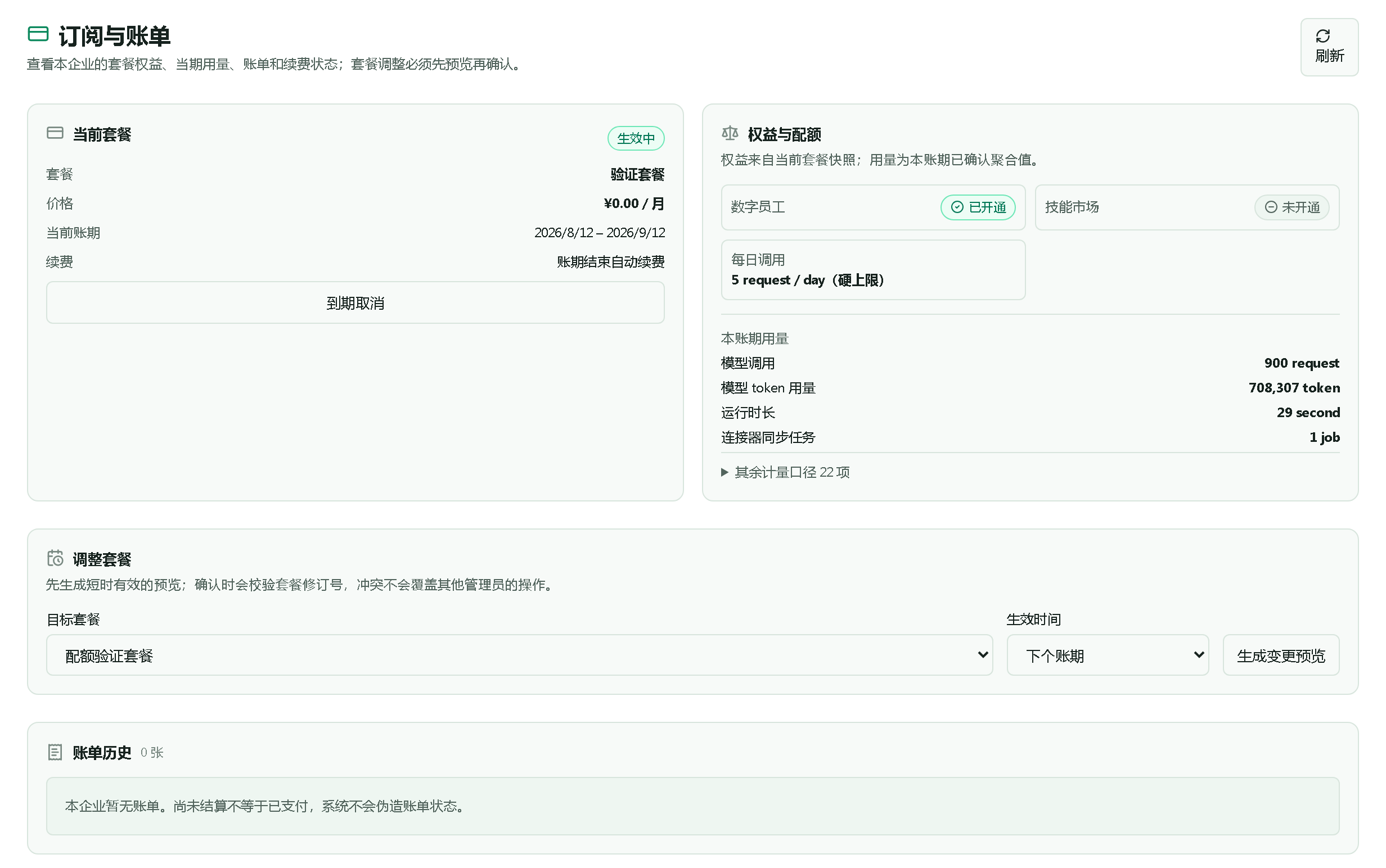Click the 生成变更预览 button
This screenshot has width=1386, height=868.
[1280, 655]
